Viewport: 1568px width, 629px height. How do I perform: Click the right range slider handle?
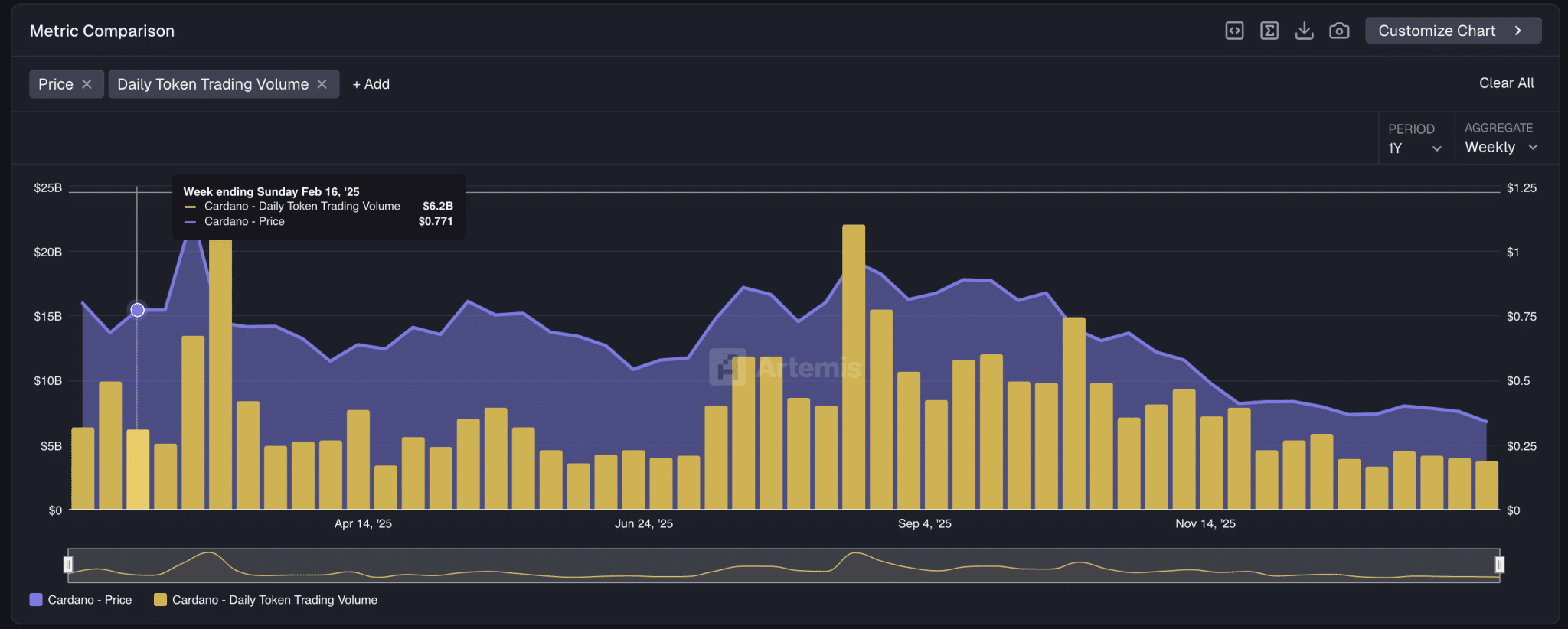pos(1499,565)
